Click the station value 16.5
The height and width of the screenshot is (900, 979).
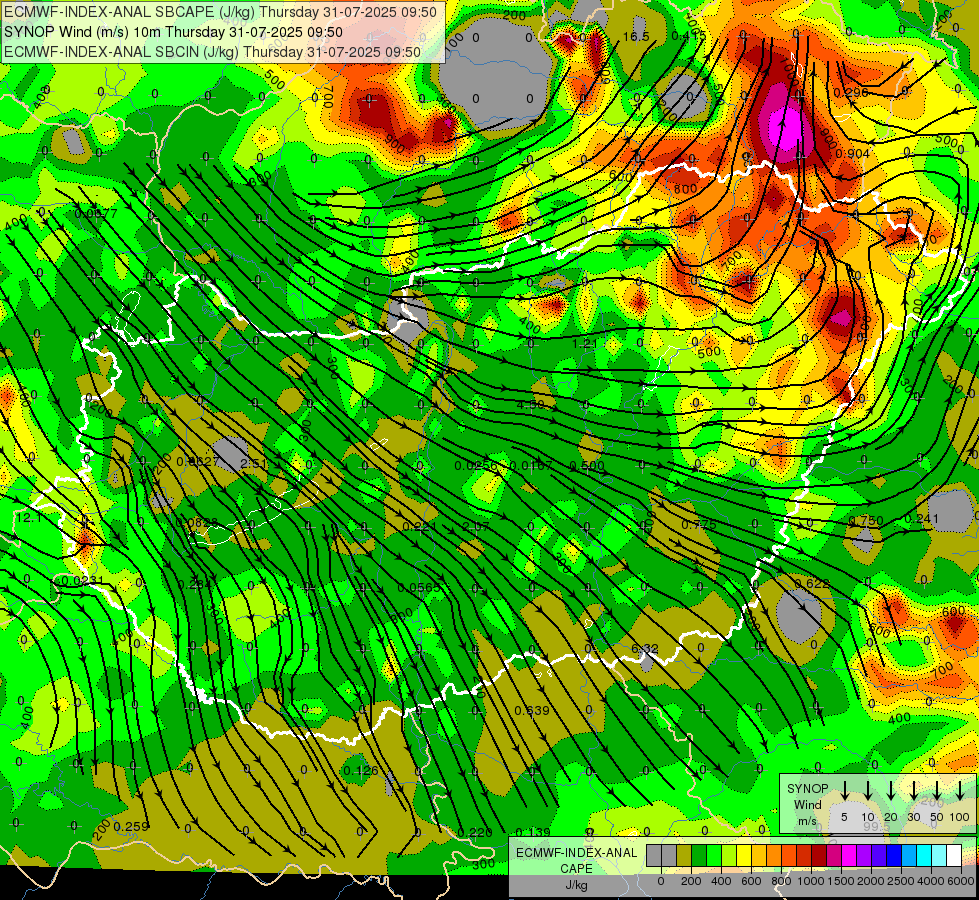pos(636,37)
